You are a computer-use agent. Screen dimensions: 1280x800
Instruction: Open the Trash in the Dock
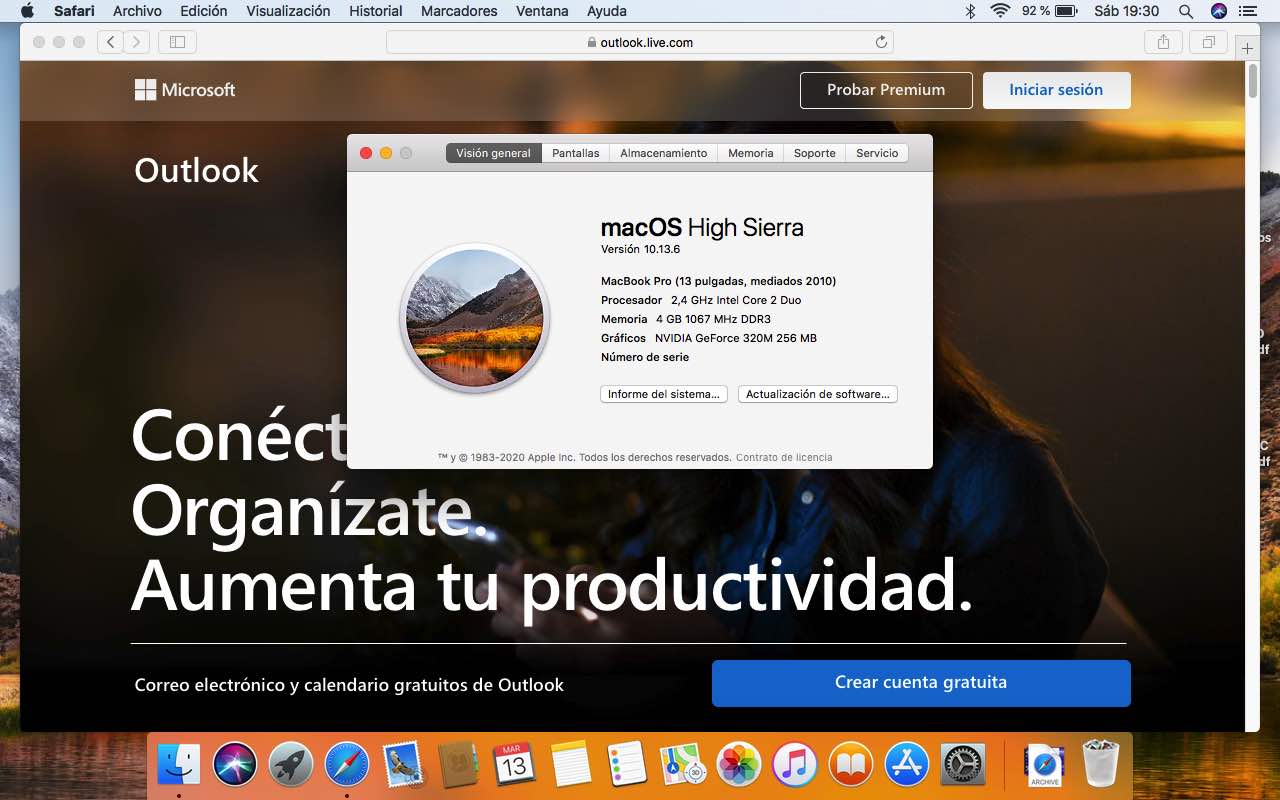pos(1101,764)
